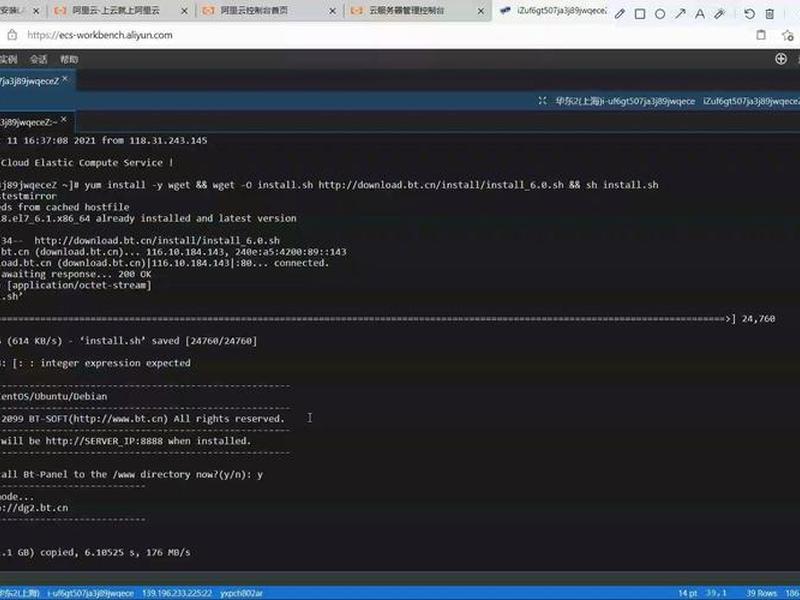Click the http://www.bt.cn link text in terminal
The height and width of the screenshot is (600, 800).
click(x=119, y=419)
